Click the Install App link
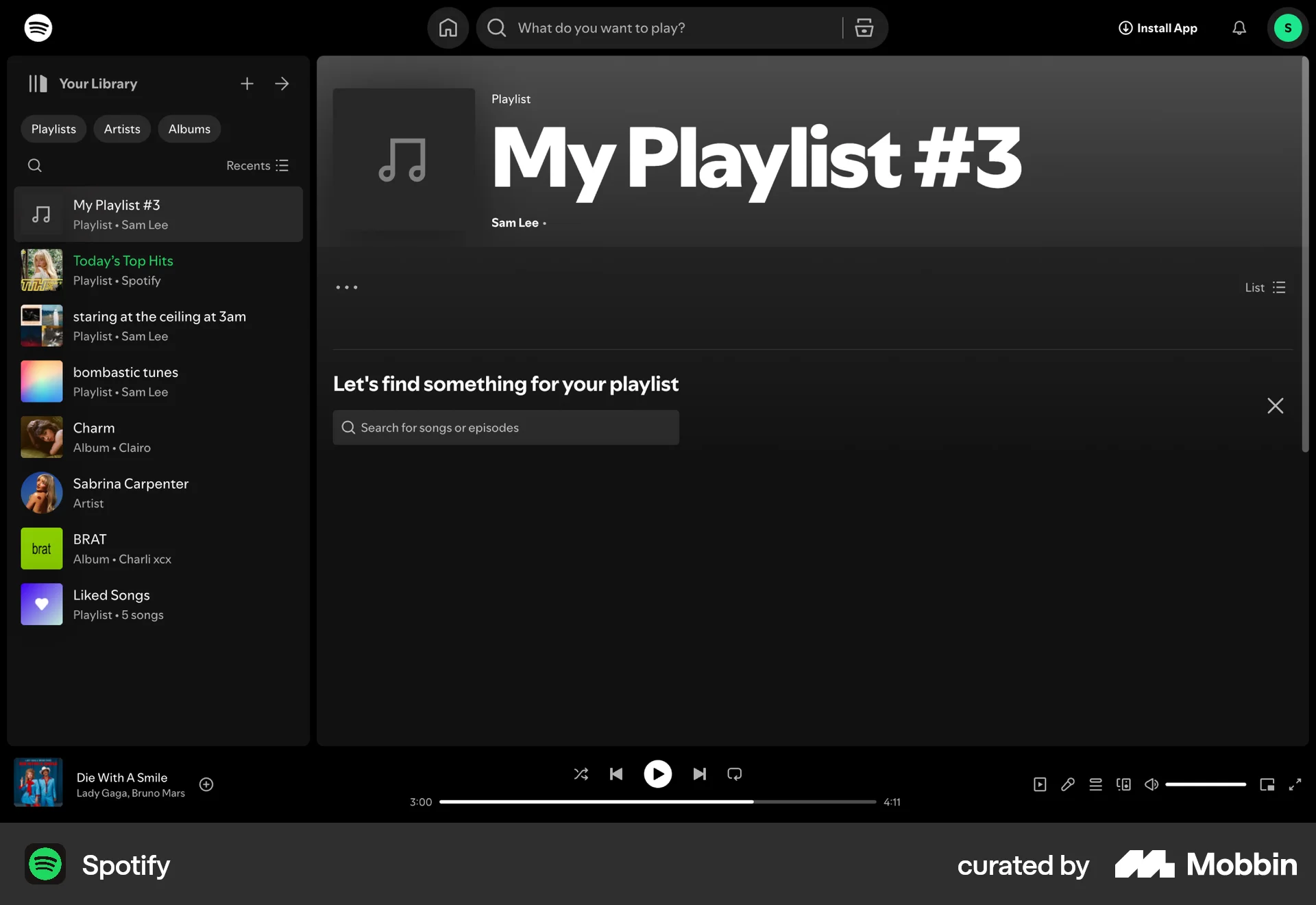Screen dimensions: 1316x905 click(1157, 27)
